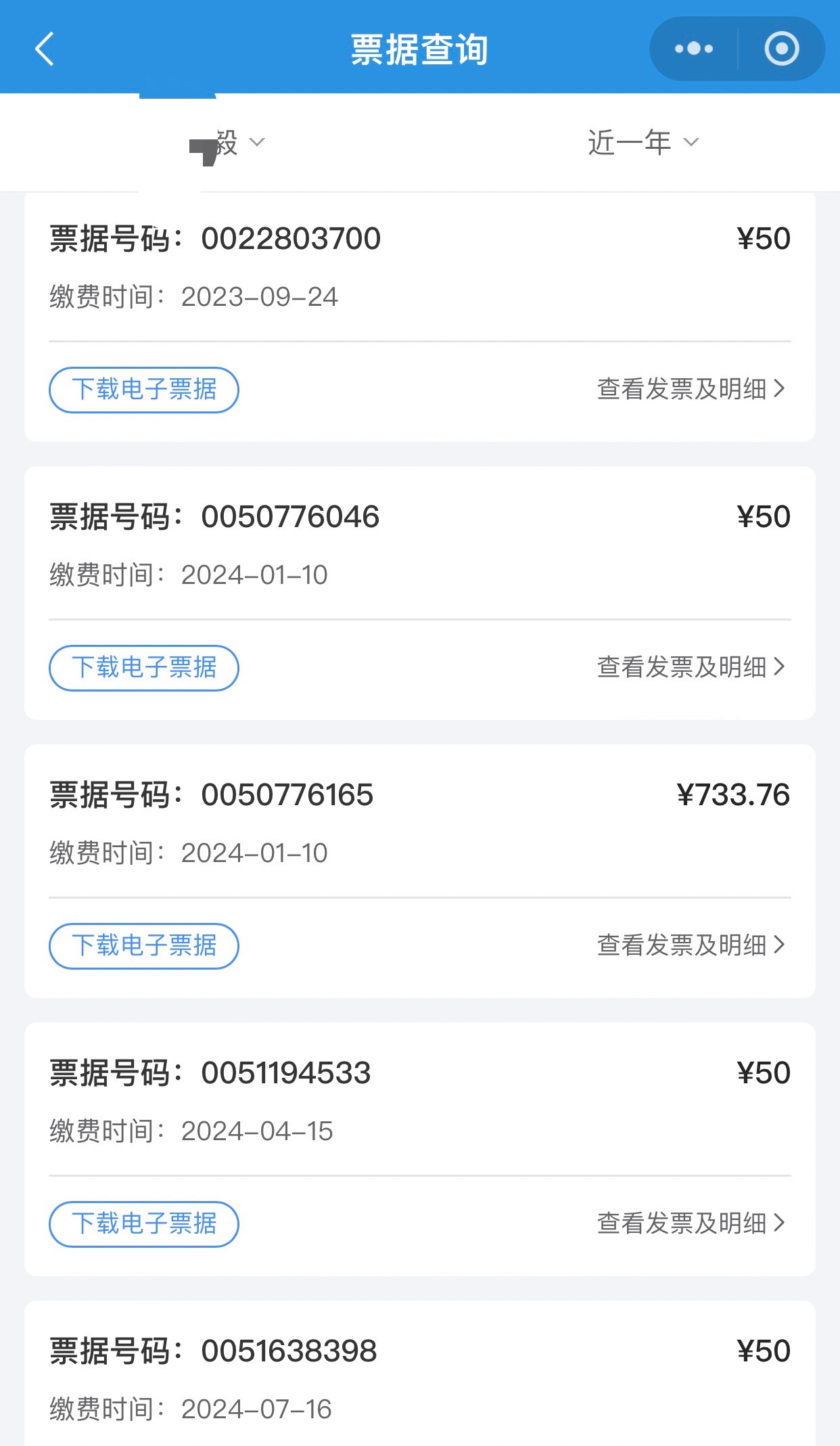Tap the mini program close circle icon

point(781,49)
